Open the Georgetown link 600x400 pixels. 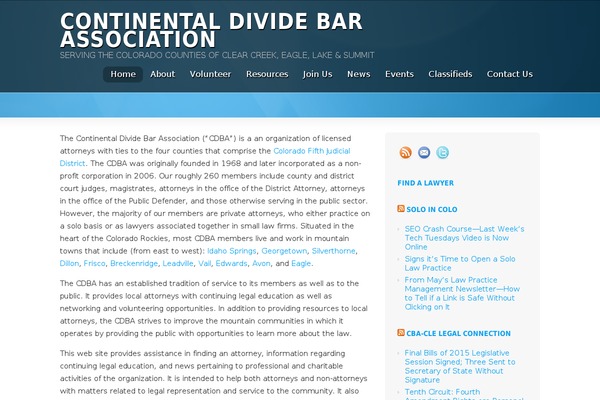tap(284, 251)
